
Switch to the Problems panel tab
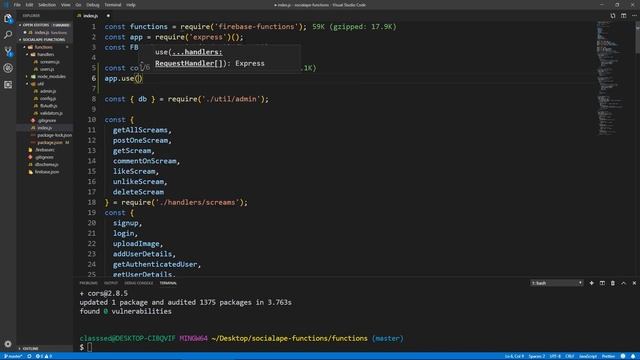click(x=88, y=283)
